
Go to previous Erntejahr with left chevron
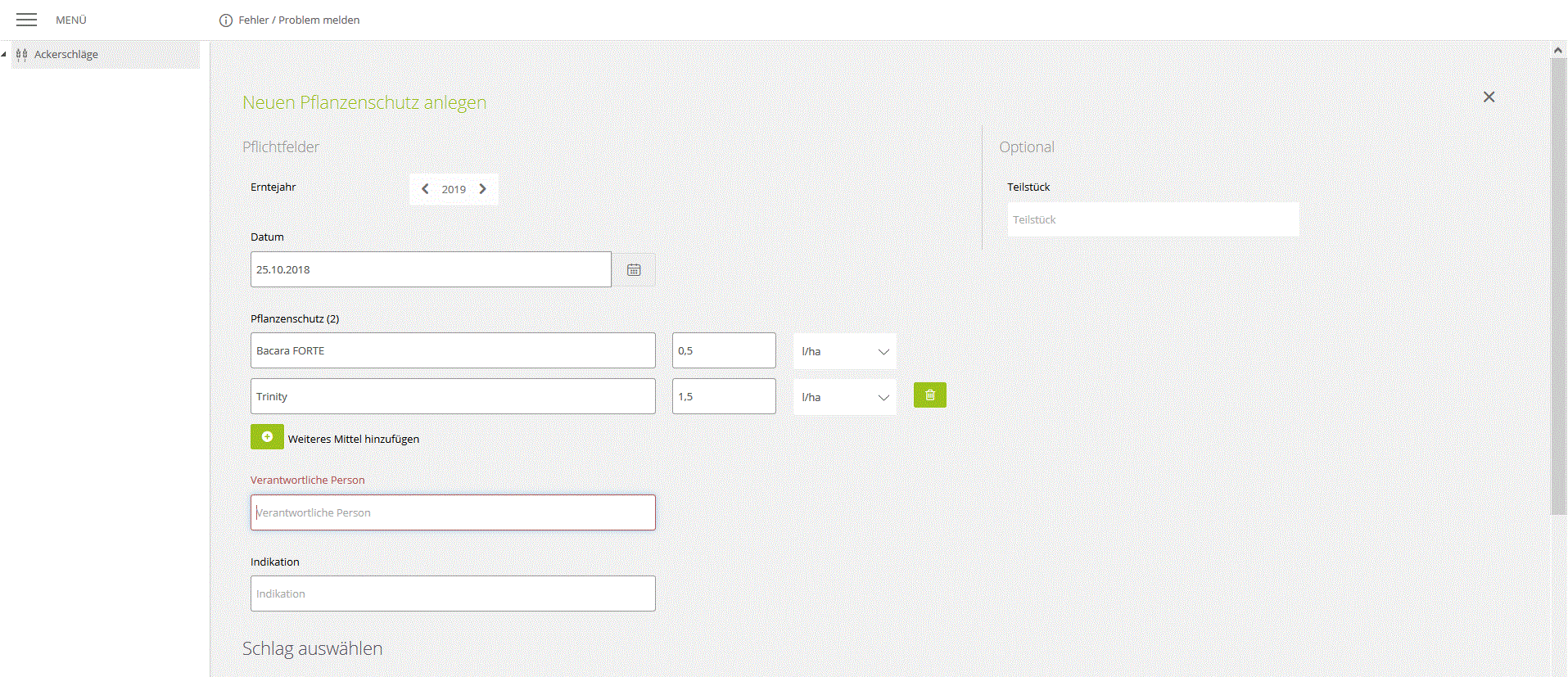[425, 188]
